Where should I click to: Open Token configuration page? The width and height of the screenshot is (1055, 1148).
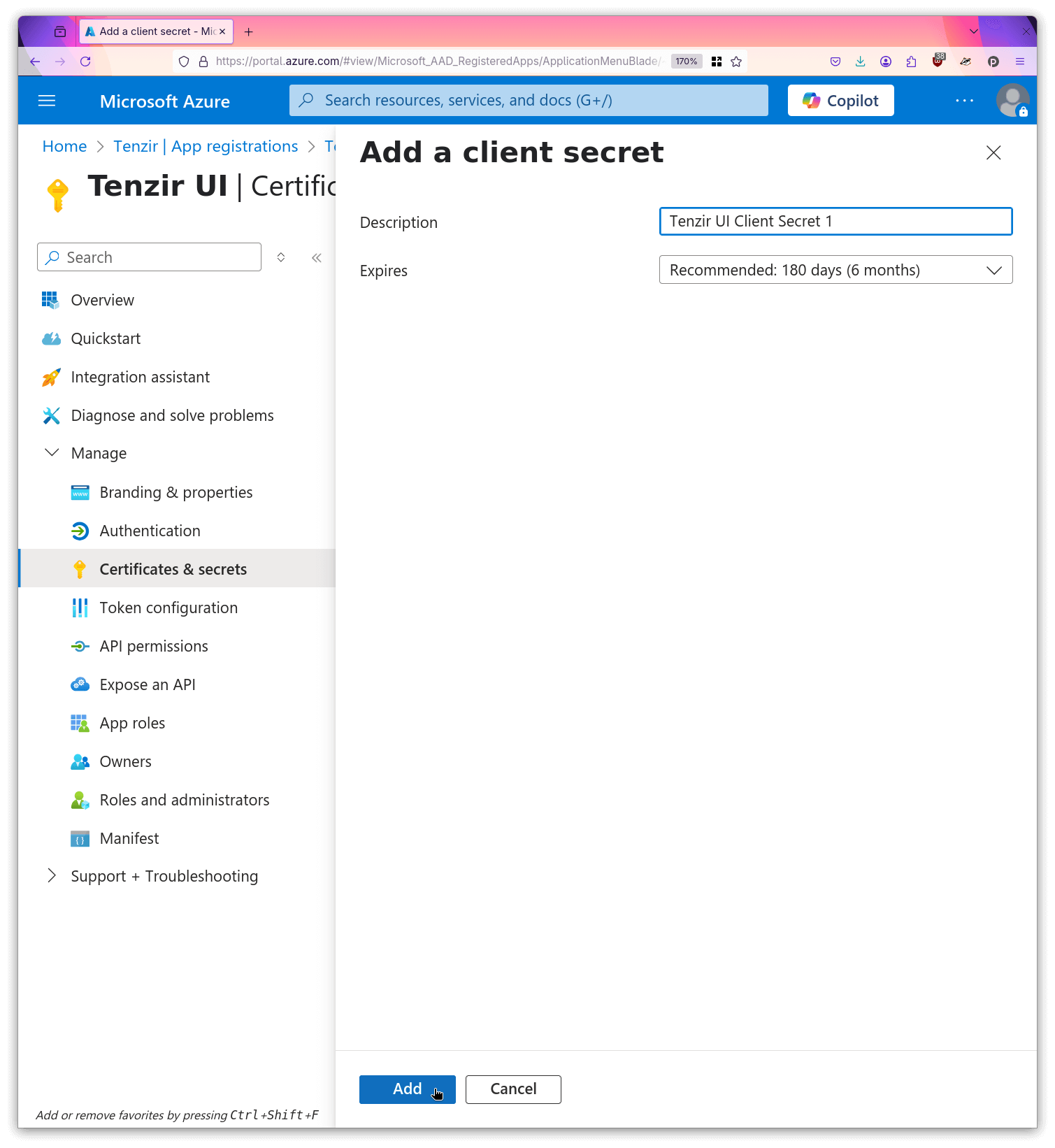(168, 608)
